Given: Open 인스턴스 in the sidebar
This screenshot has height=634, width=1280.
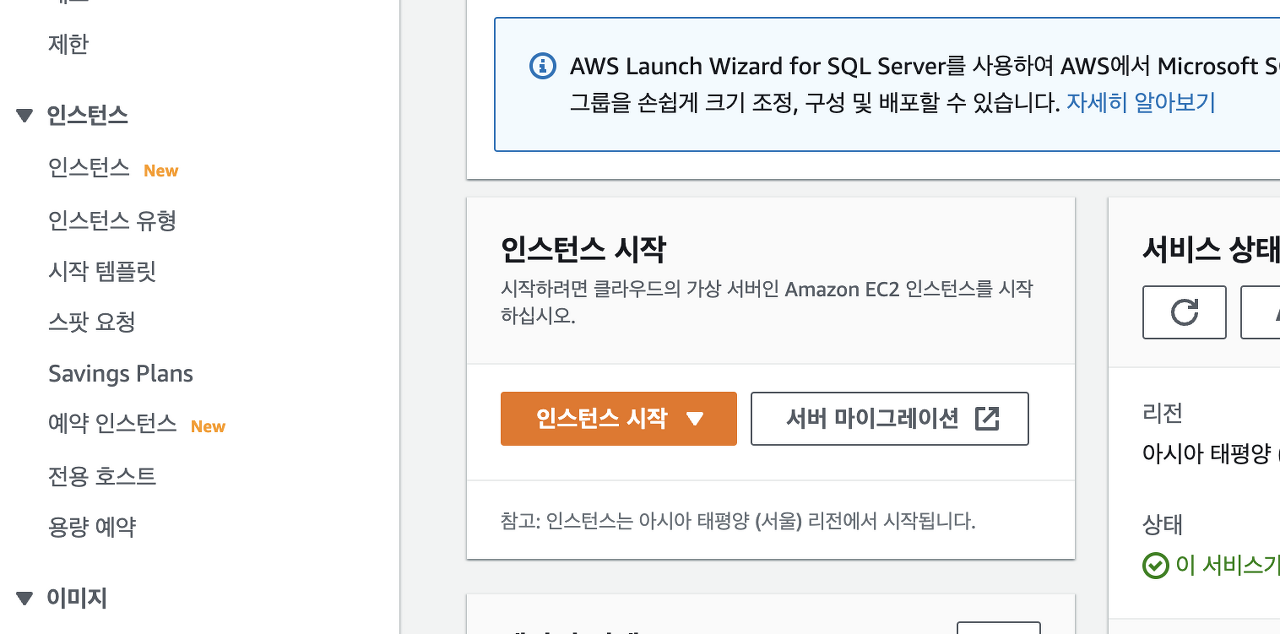Looking at the screenshot, I should [89, 168].
